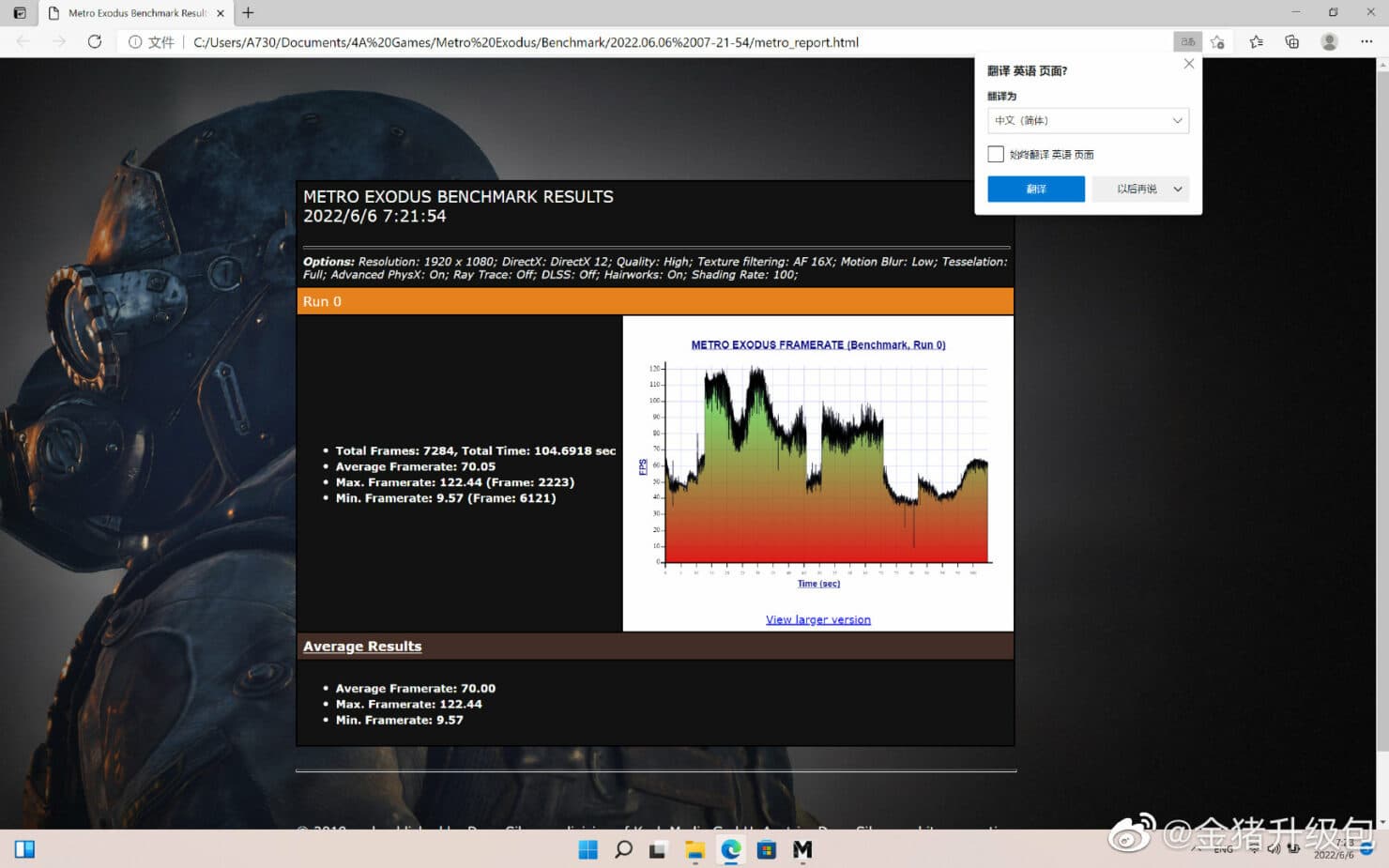
Task: Select the Metro Exodus Benchmark Results tab
Action: 137,13
